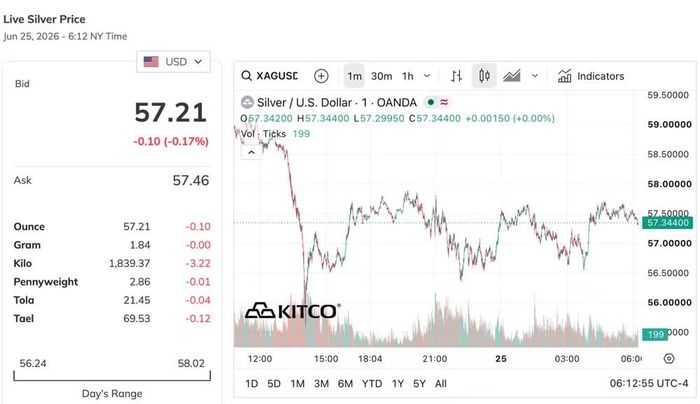
Task: Click the KITCO logo on chart
Action: tap(293, 311)
